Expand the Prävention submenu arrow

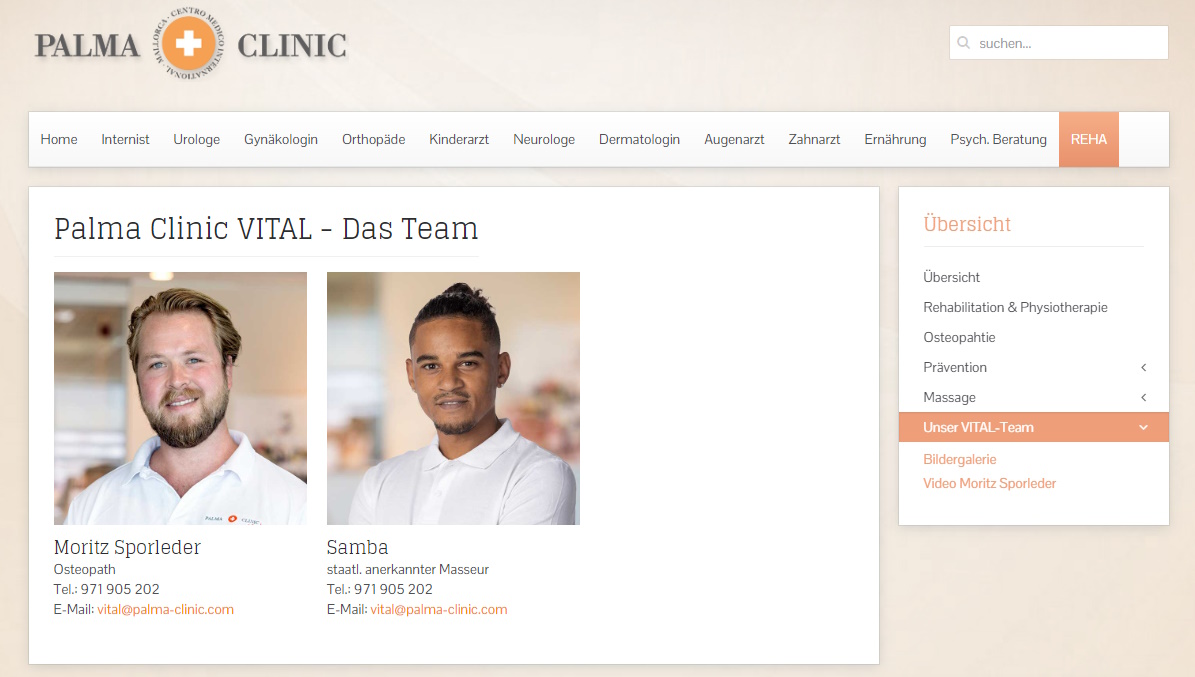1143,367
